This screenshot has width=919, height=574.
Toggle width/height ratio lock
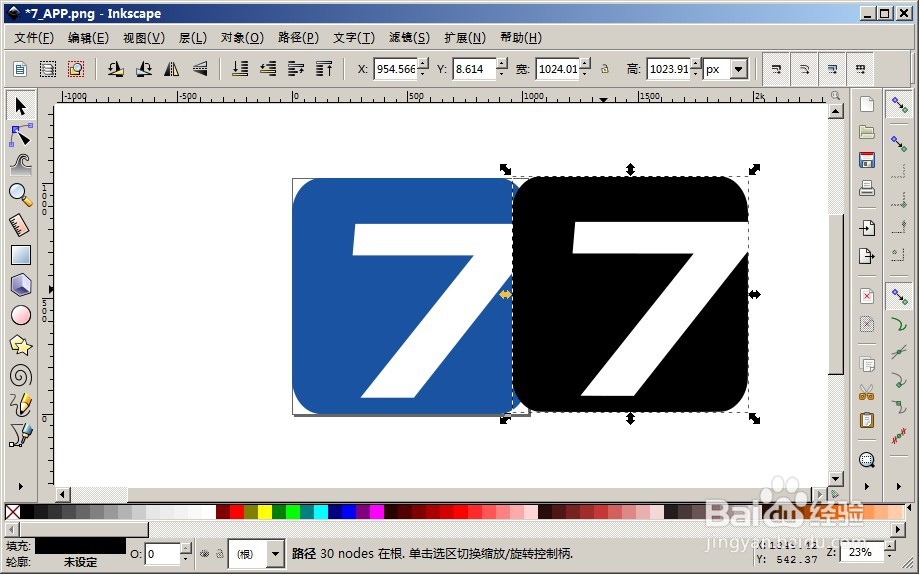click(605, 69)
